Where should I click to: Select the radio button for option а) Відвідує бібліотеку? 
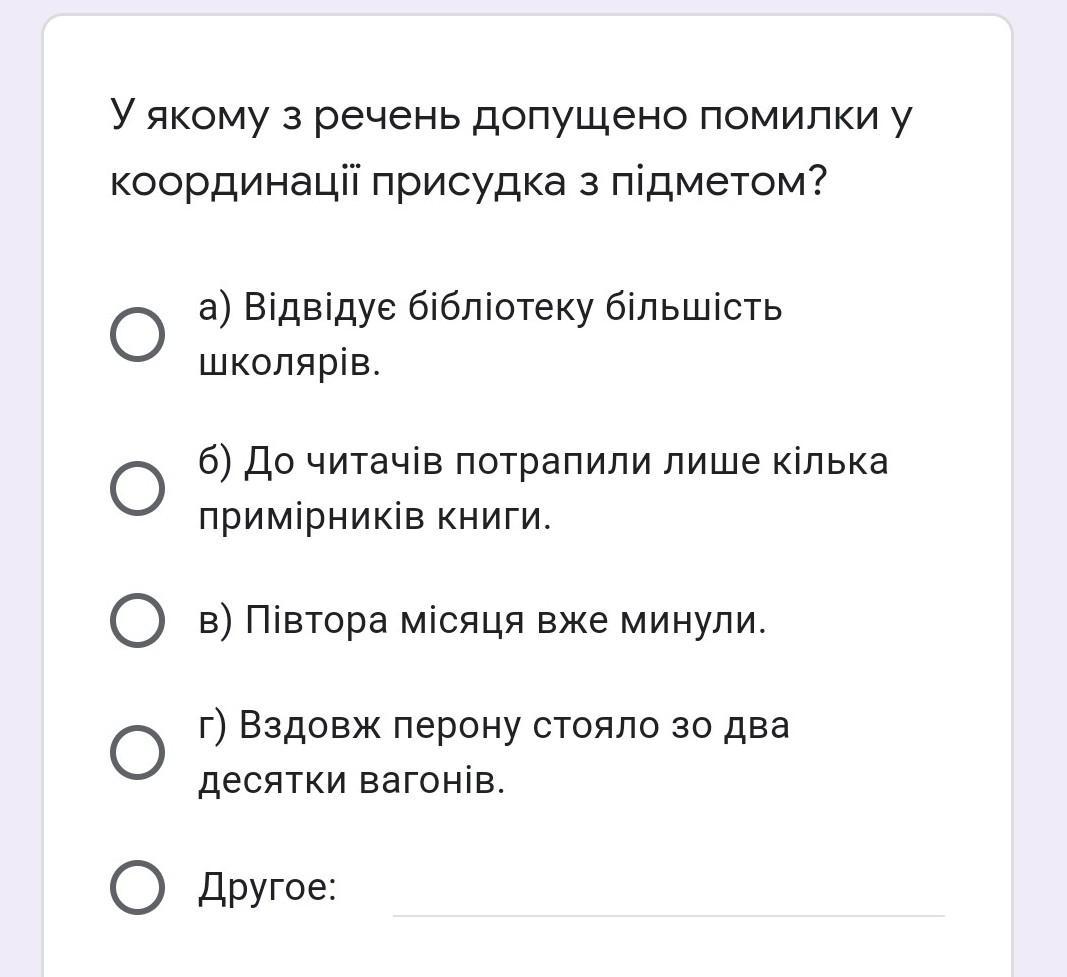coord(137,335)
